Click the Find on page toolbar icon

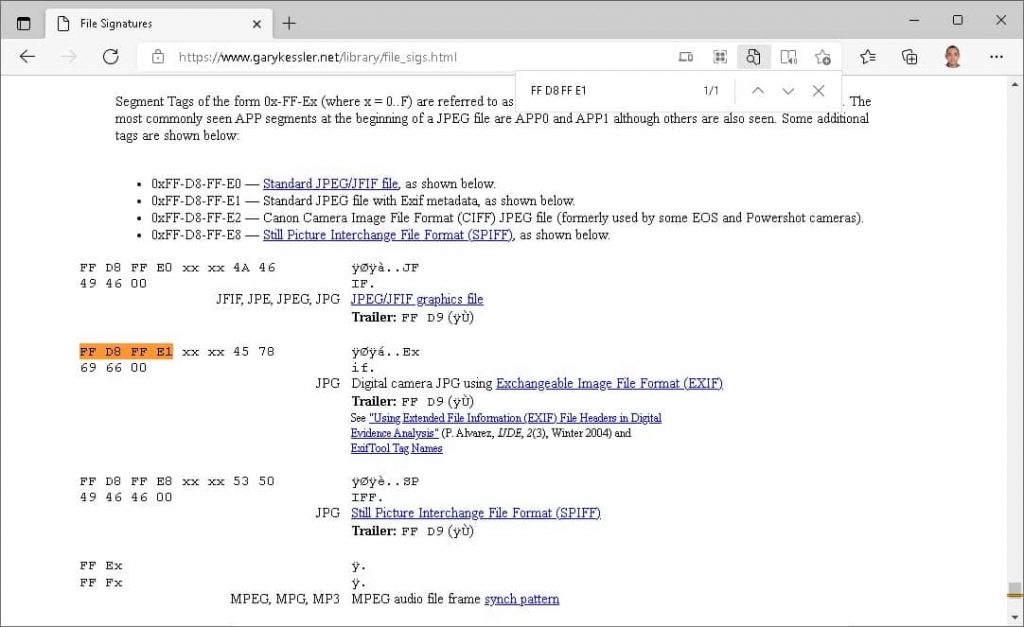tap(754, 57)
